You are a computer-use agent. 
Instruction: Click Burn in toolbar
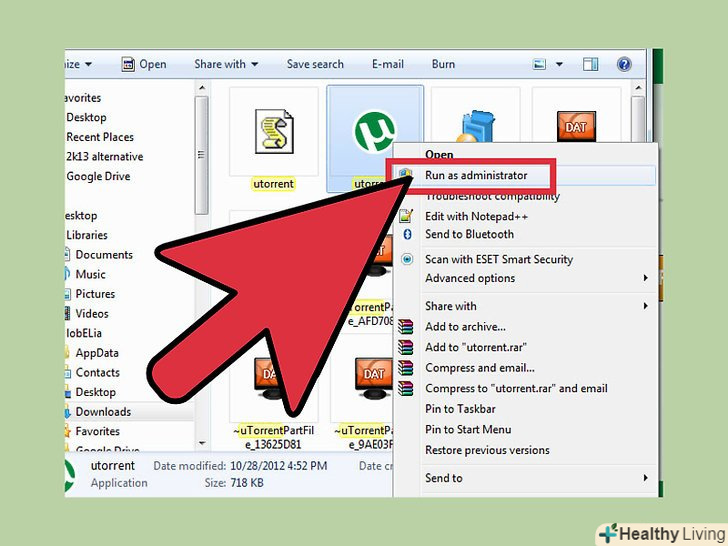443,64
